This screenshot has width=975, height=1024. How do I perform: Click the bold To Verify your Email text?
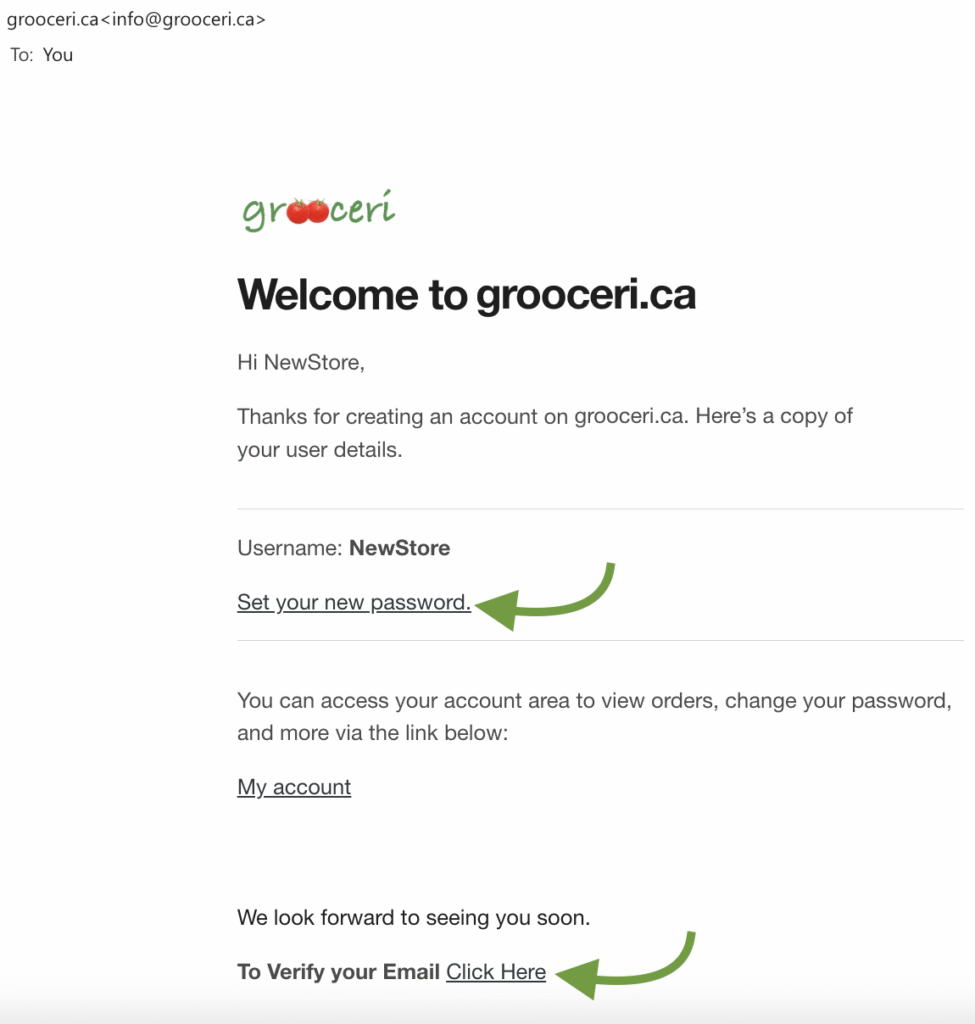pos(338,972)
